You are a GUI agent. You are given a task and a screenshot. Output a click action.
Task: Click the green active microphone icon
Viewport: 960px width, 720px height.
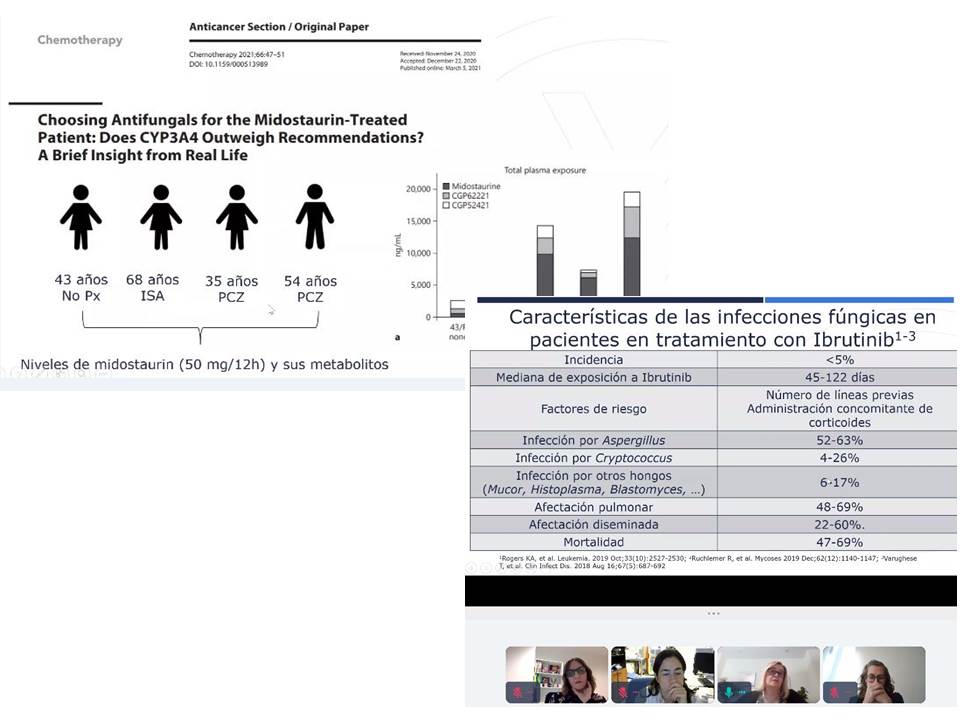point(729,692)
